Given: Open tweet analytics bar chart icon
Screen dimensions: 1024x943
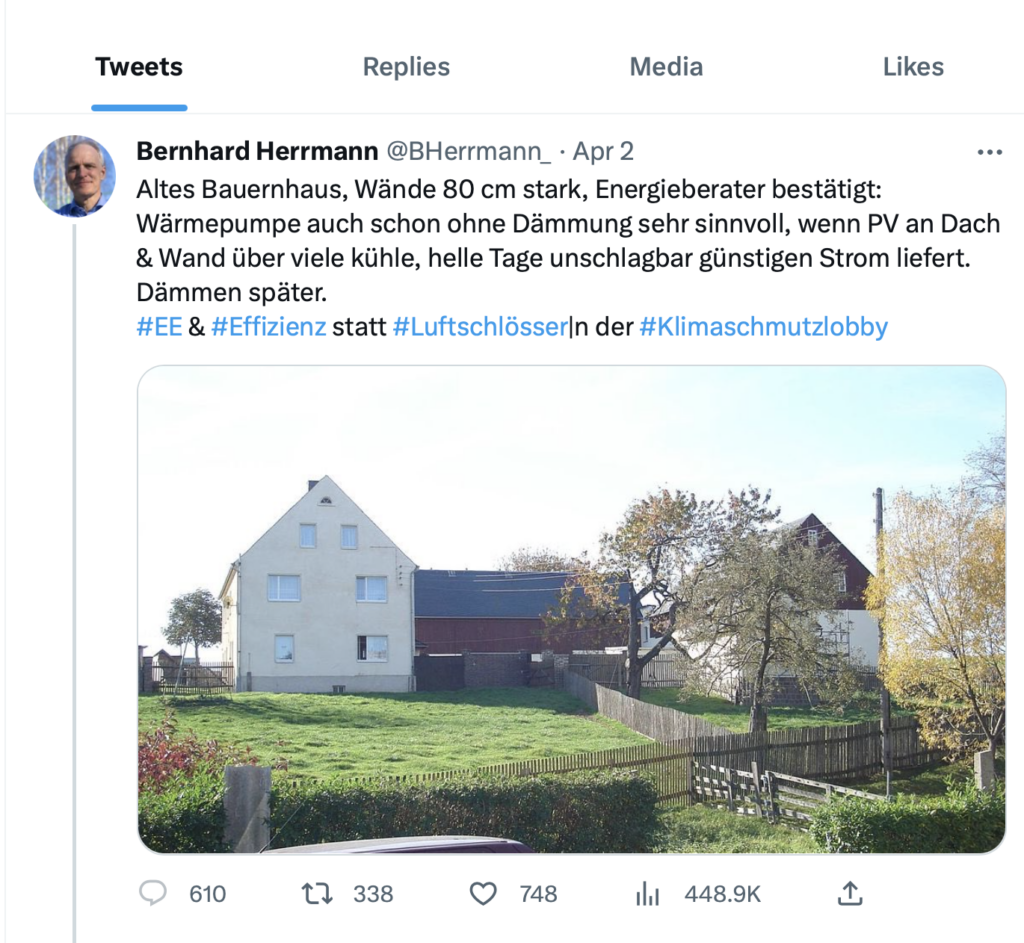Looking at the screenshot, I should coord(648,894).
